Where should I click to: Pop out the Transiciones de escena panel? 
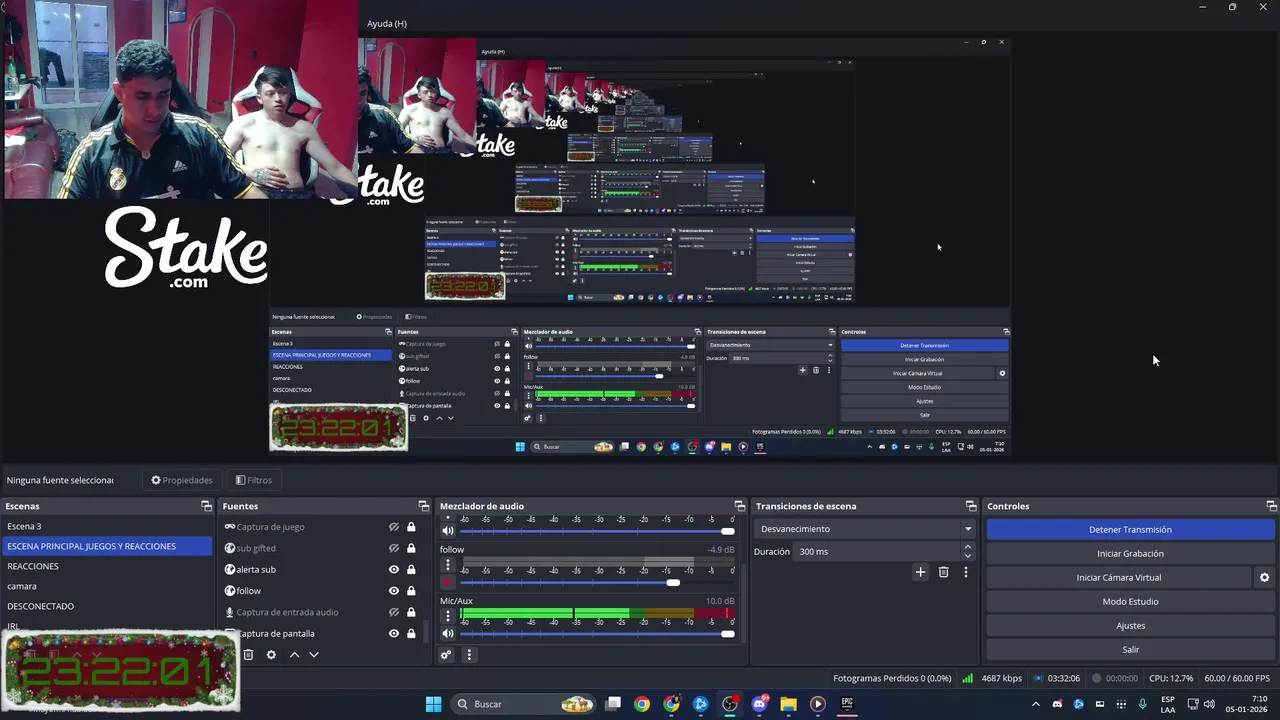coord(970,506)
